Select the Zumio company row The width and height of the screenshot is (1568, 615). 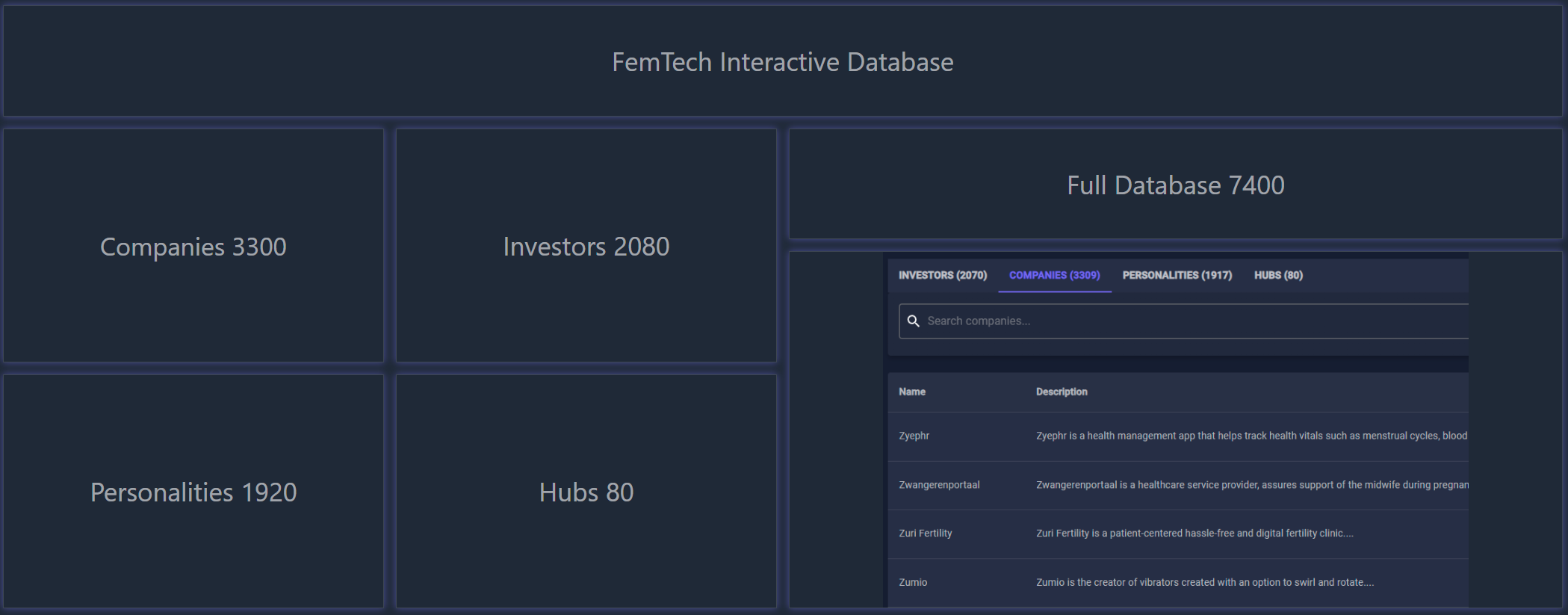click(x=913, y=582)
